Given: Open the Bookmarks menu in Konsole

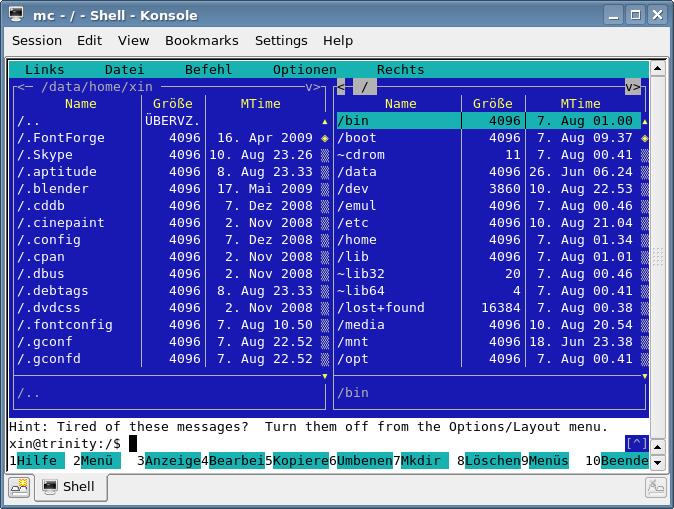Looking at the screenshot, I should (201, 40).
